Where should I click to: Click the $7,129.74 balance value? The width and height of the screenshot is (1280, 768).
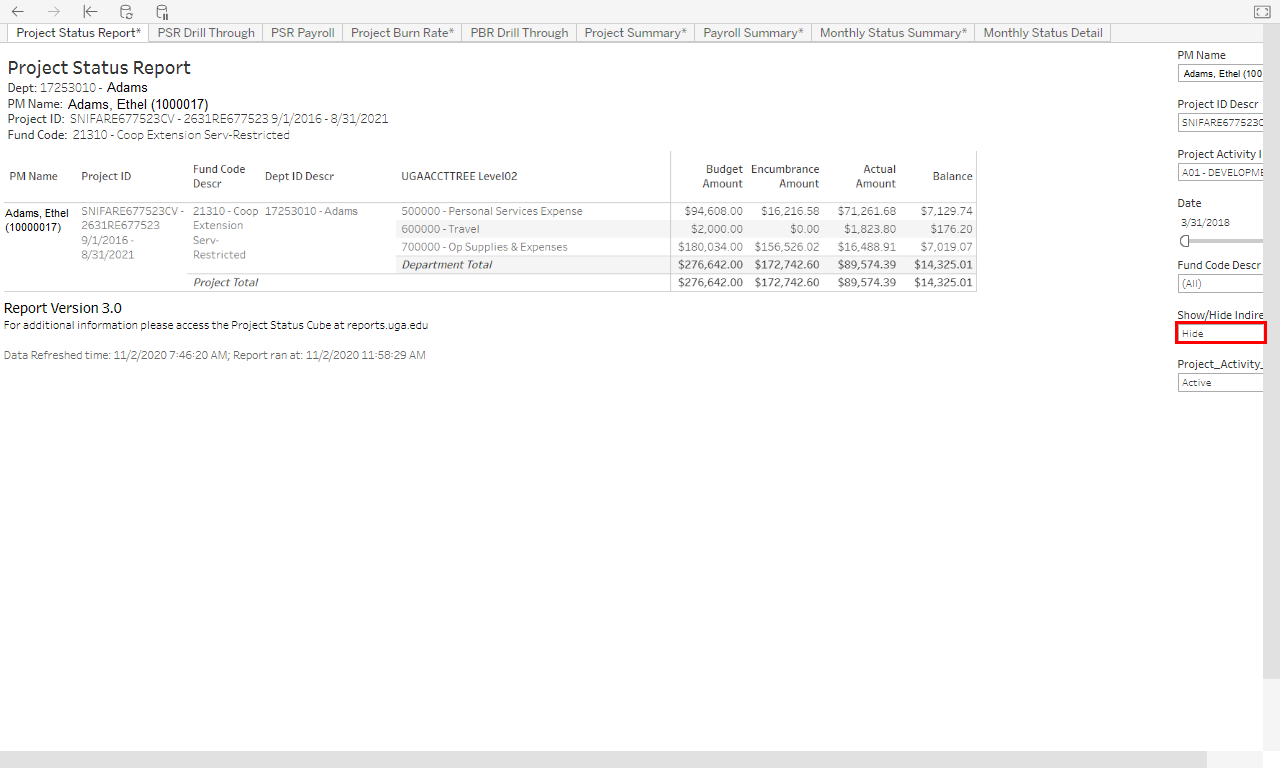[x=946, y=211]
